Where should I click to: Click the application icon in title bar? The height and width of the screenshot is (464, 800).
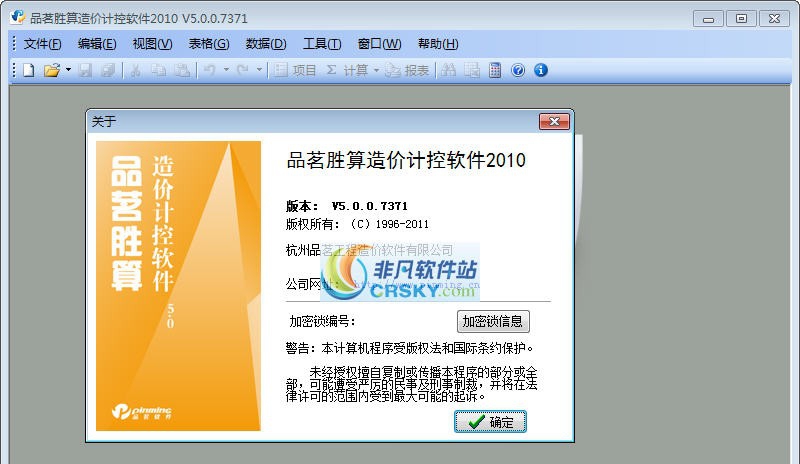click(17, 17)
